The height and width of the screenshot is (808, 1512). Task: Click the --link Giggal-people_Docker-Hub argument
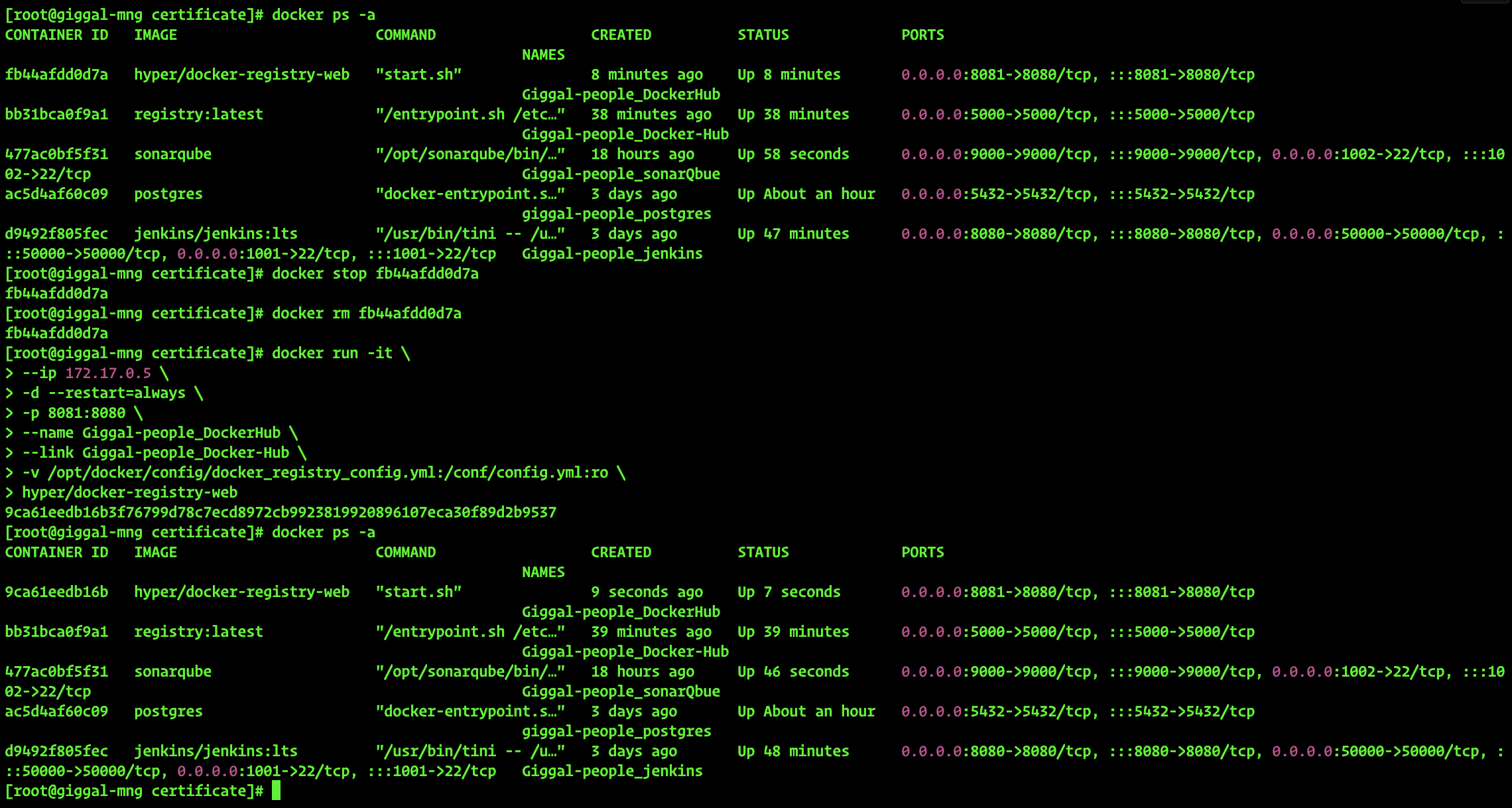pyautogui.click(x=156, y=452)
